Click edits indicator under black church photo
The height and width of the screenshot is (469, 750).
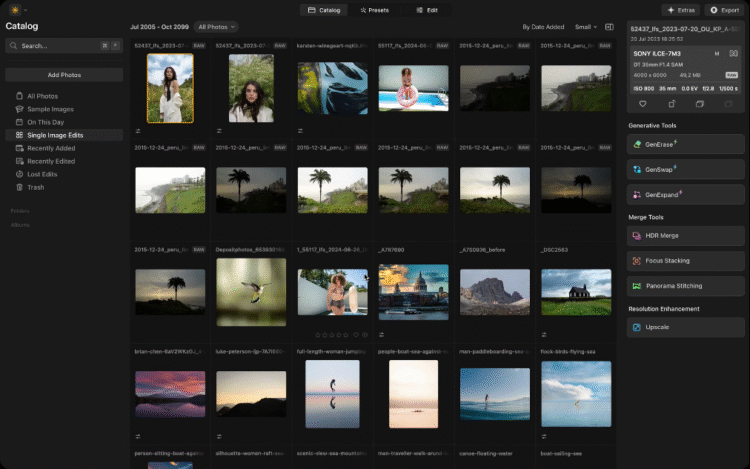544,335
